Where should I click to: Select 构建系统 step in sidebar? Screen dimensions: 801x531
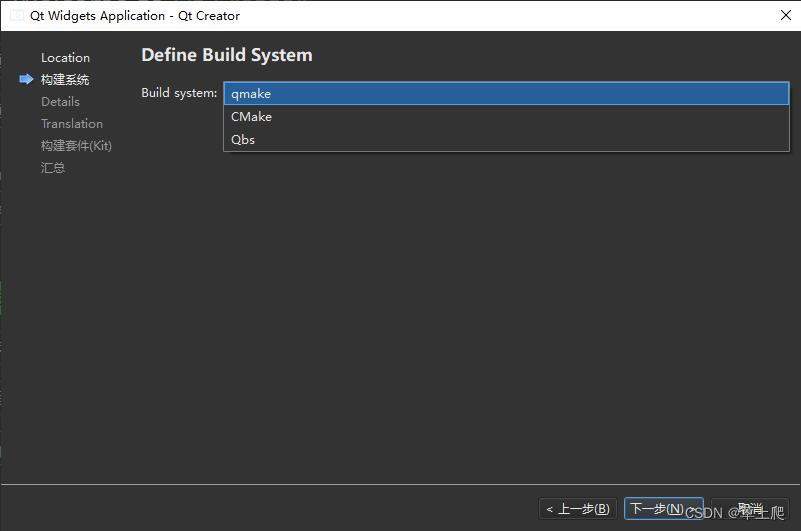tap(65, 80)
